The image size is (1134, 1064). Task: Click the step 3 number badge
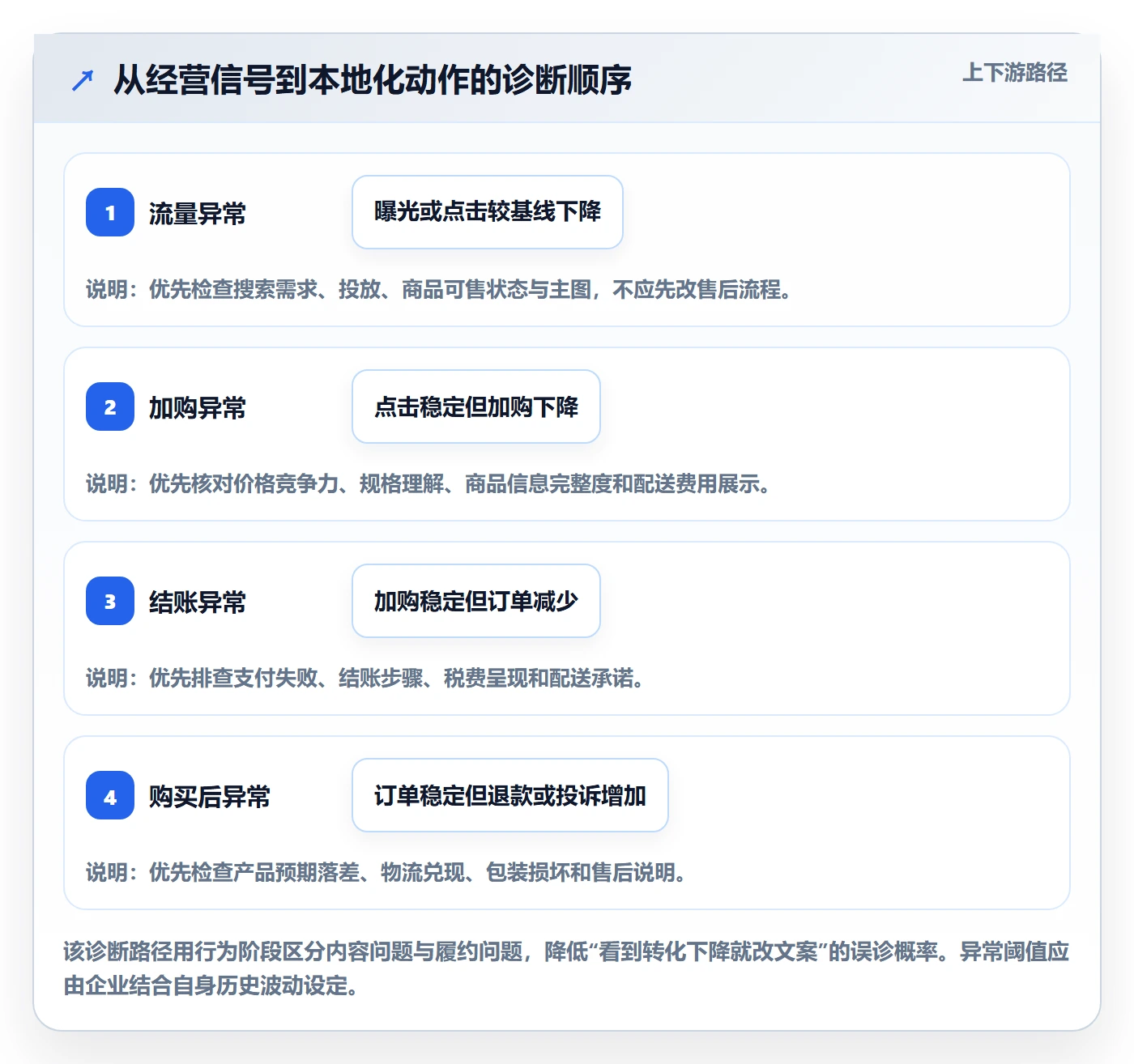pyautogui.click(x=110, y=601)
